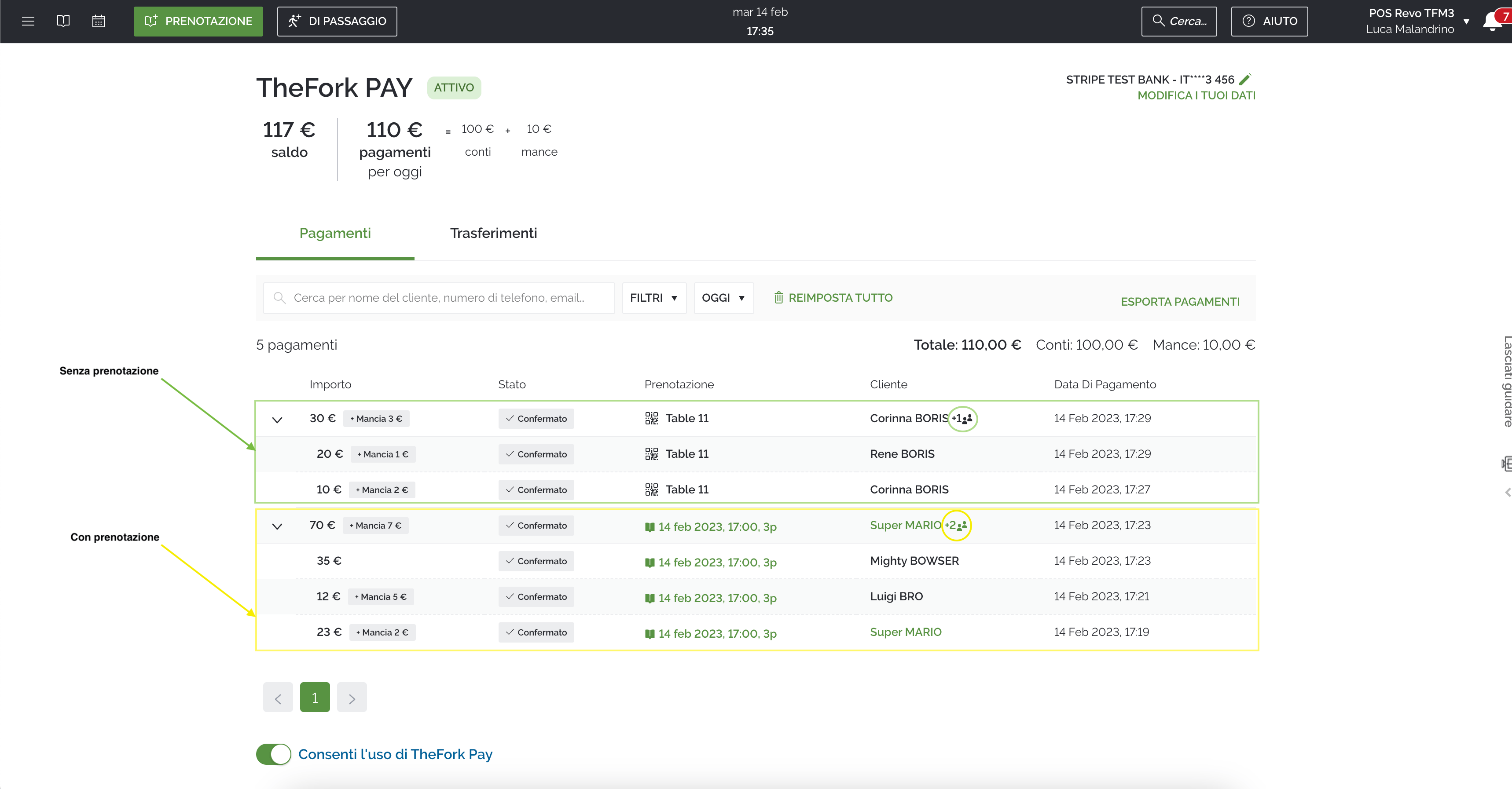
Task: Click the Mancia 7 € tip badge
Action: click(376, 526)
